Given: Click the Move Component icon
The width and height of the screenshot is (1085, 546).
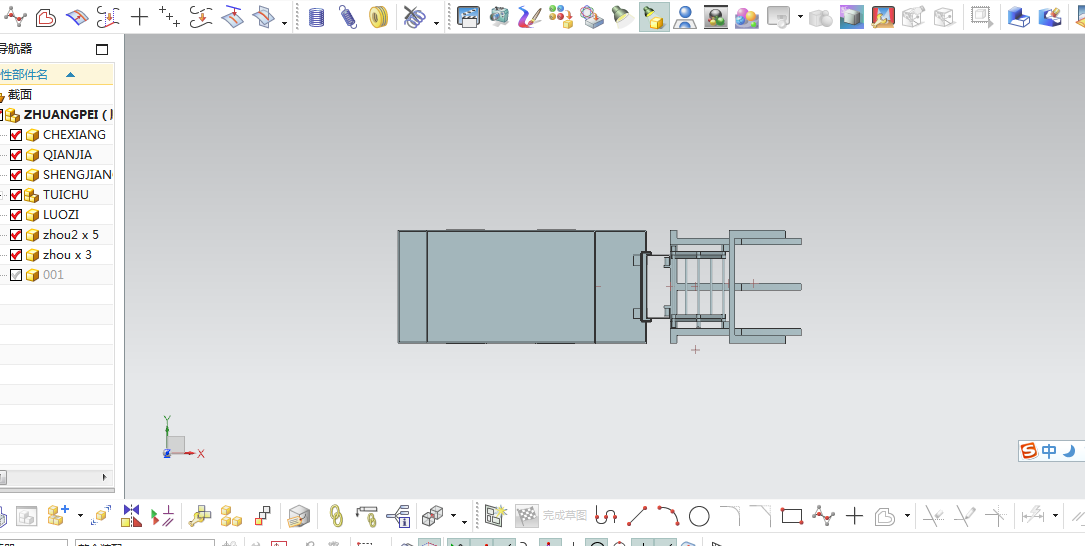Looking at the screenshot, I should (102, 516).
